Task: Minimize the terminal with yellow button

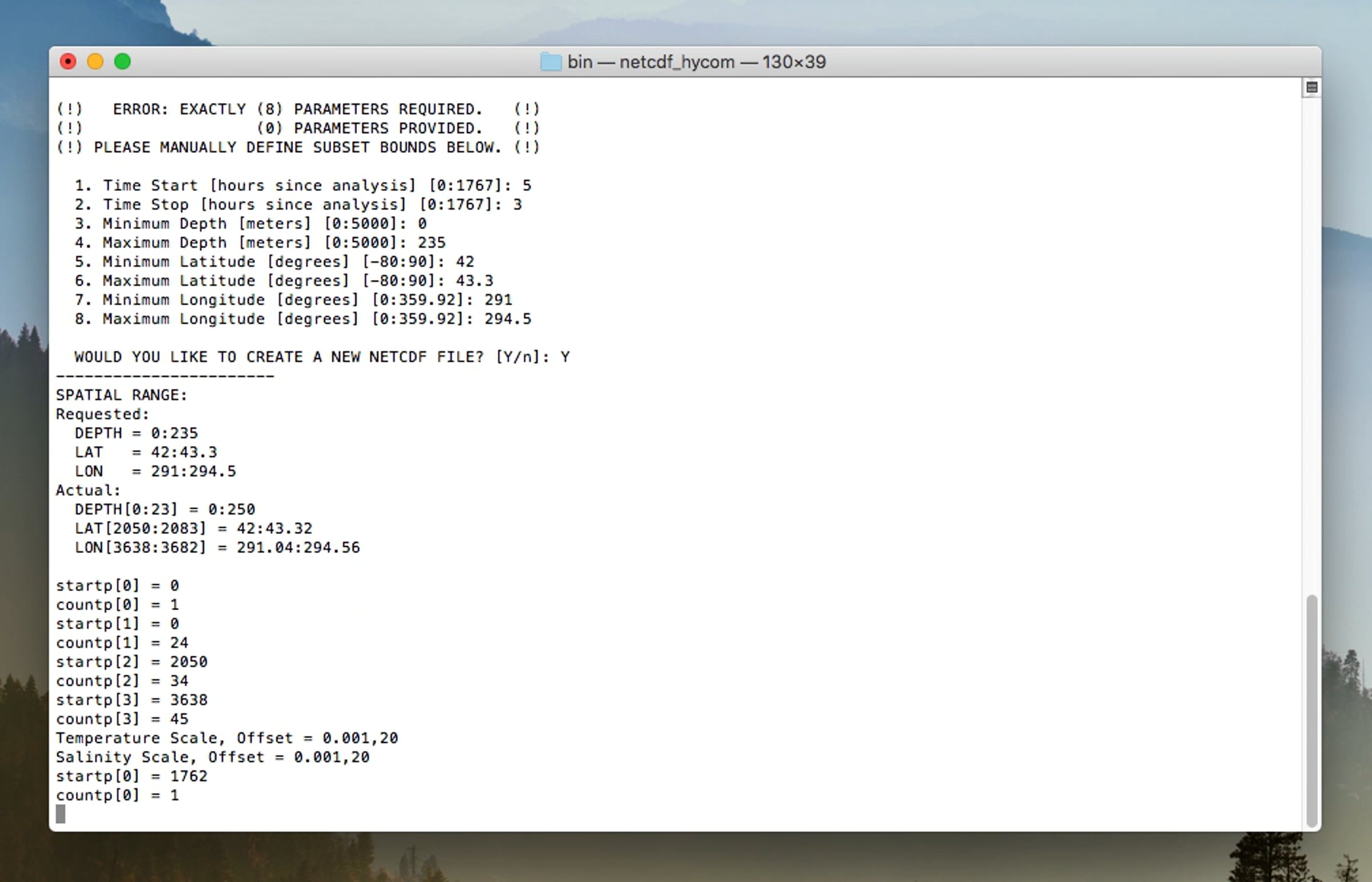Action: [95, 62]
